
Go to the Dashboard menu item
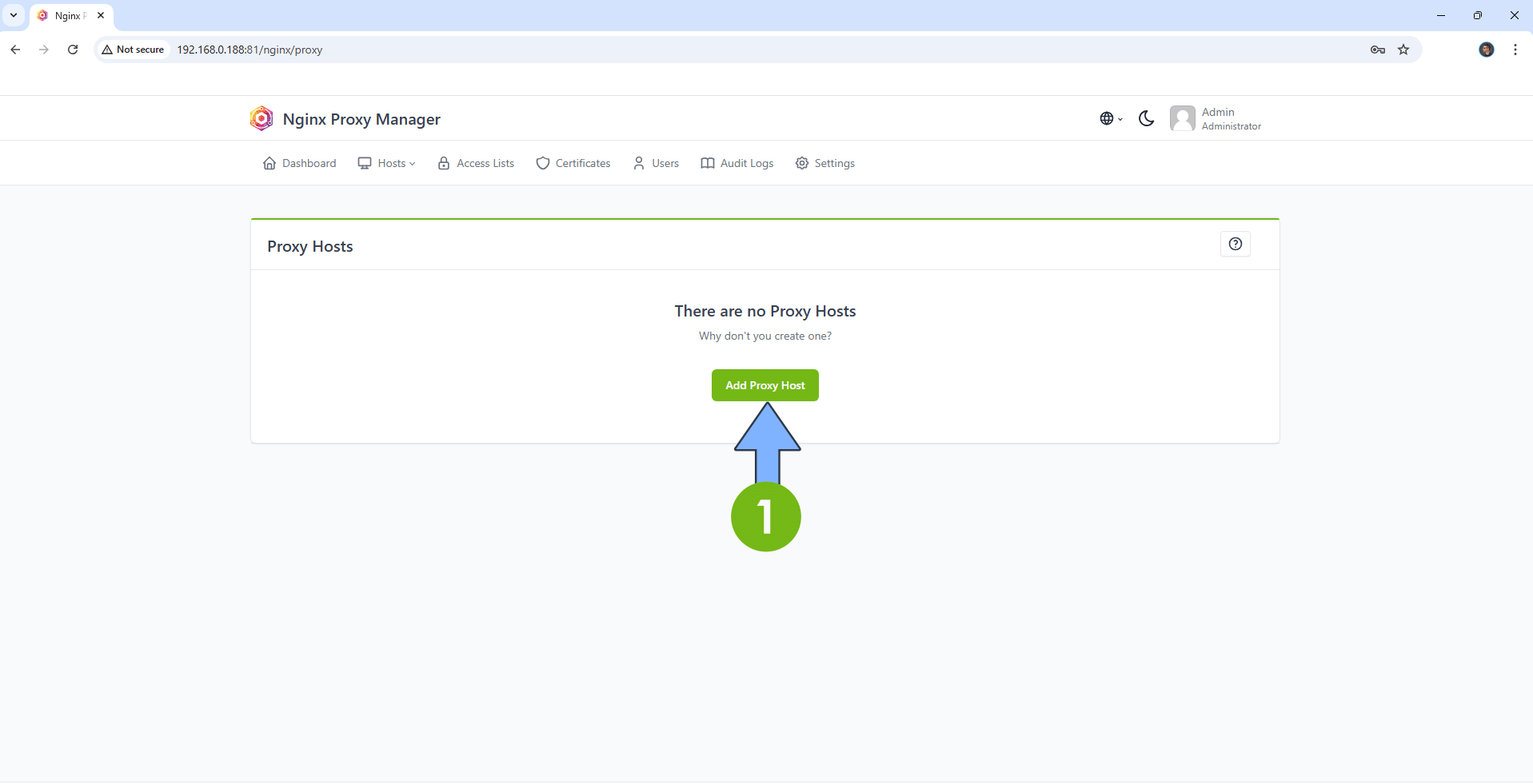(x=299, y=163)
